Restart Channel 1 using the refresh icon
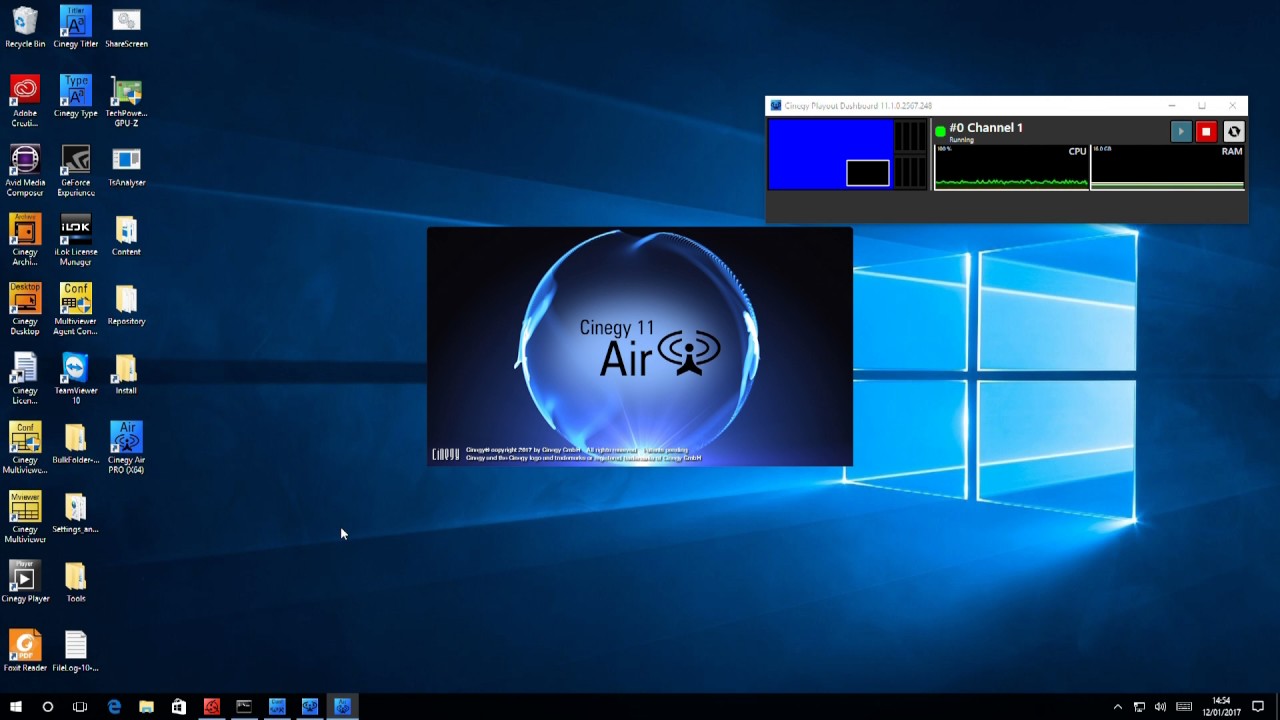Viewport: 1280px width, 720px height. tap(1234, 132)
